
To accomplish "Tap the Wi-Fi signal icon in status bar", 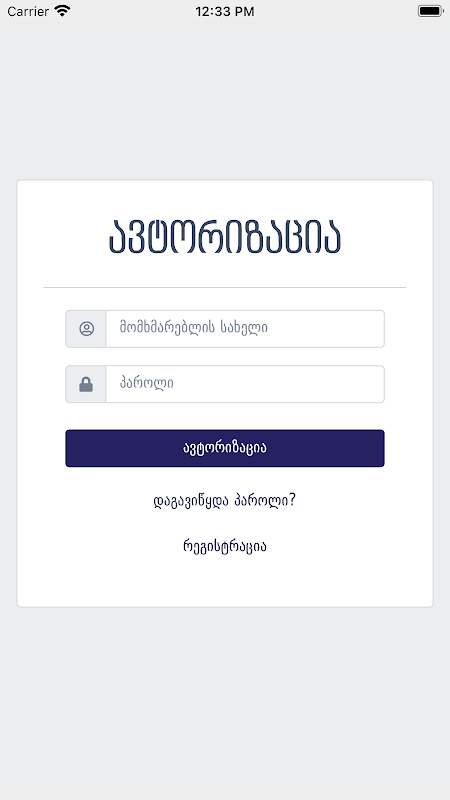I will coord(62,11).
